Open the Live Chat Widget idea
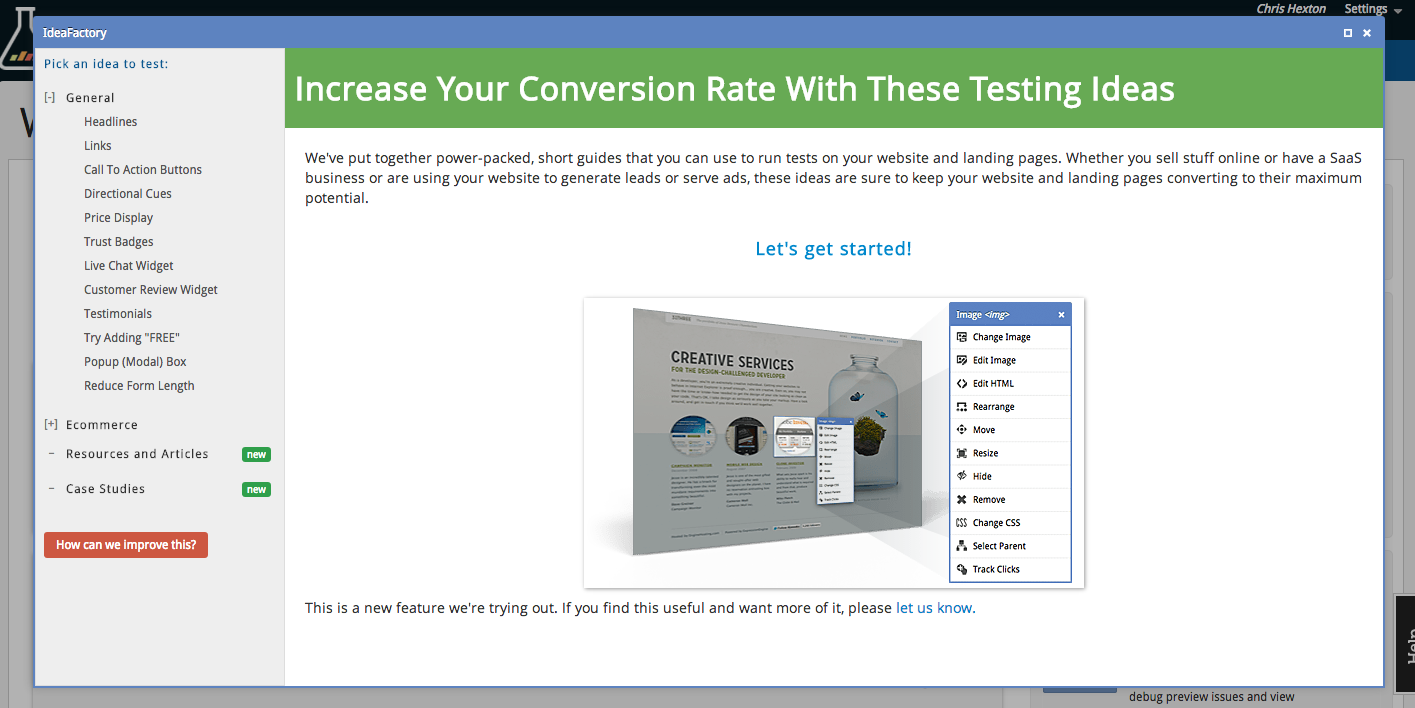The image size is (1415, 708). point(128,266)
